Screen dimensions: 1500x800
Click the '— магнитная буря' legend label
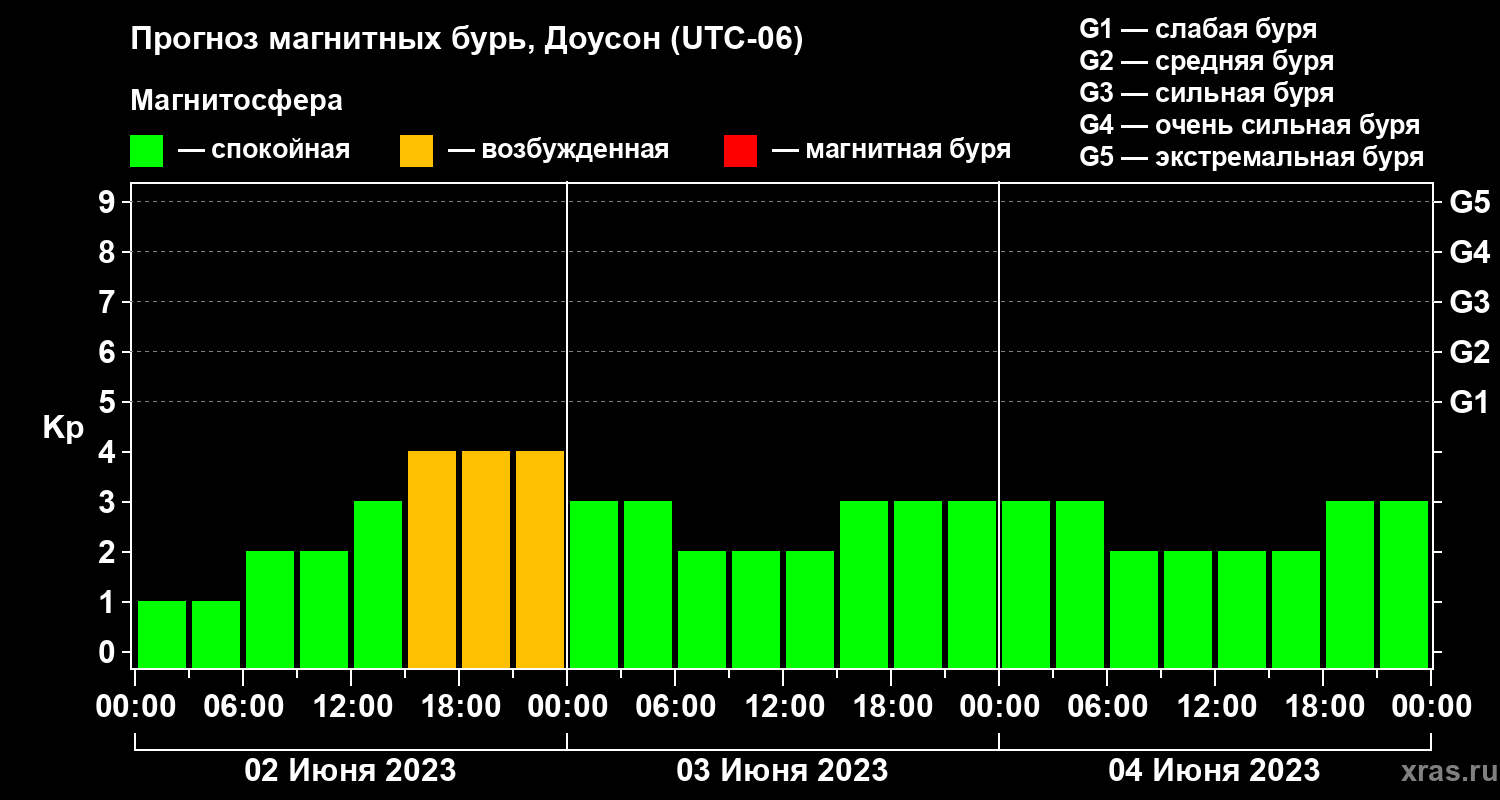(x=892, y=151)
